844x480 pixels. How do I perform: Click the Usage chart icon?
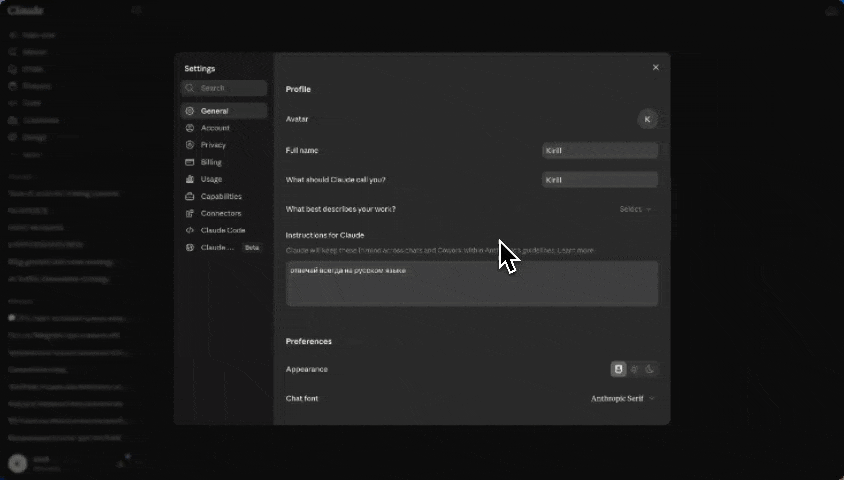click(x=189, y=179)
